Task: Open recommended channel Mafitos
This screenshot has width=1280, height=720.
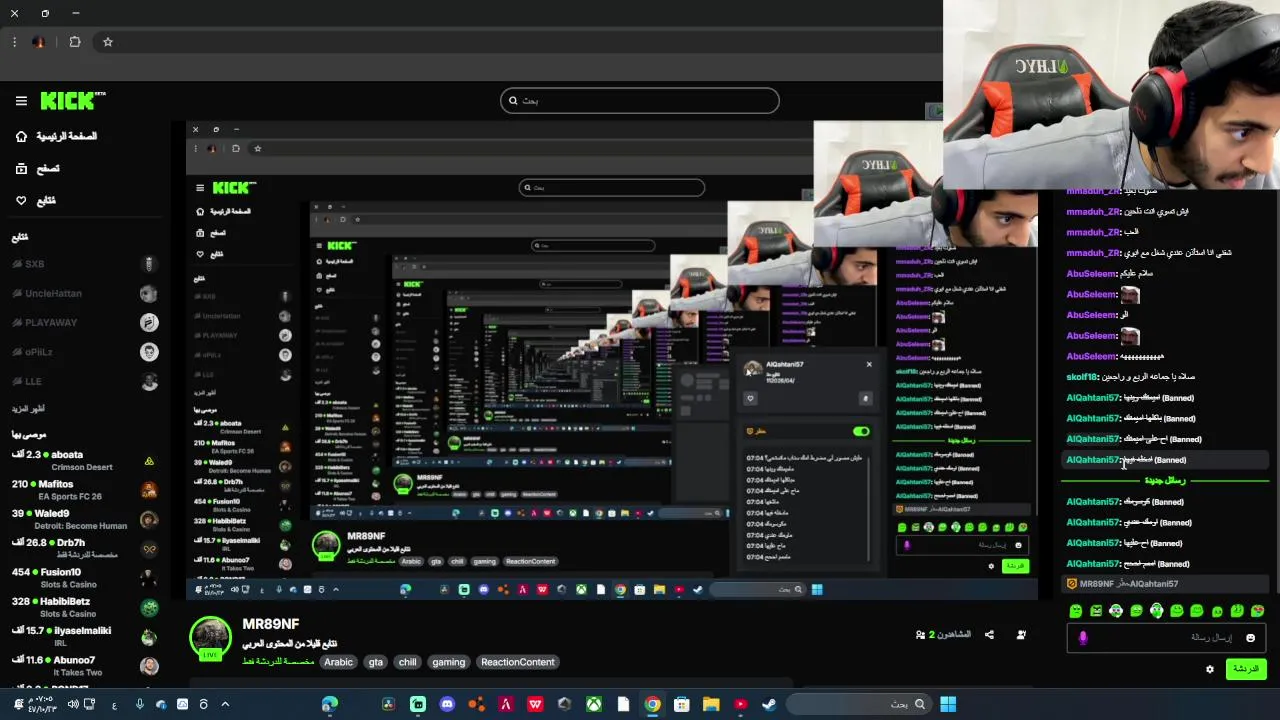Action: point(85,490)
